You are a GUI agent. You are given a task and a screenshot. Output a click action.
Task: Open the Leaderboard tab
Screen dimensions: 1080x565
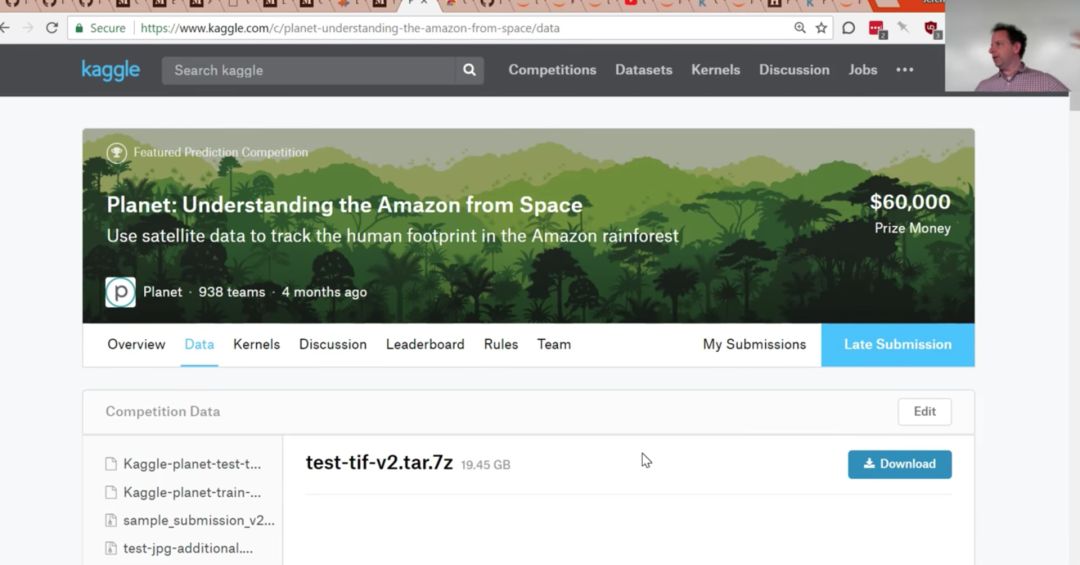(425, 345)
